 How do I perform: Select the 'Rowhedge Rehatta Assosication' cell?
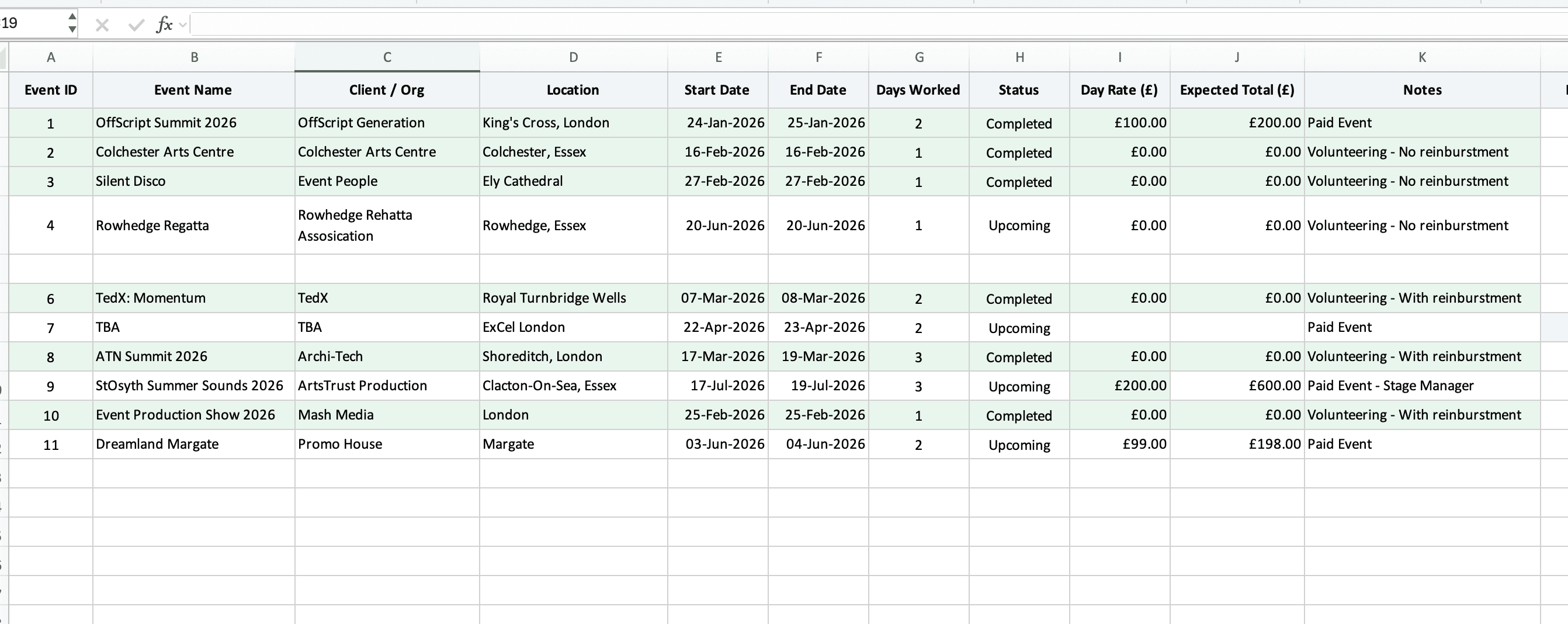387,226
